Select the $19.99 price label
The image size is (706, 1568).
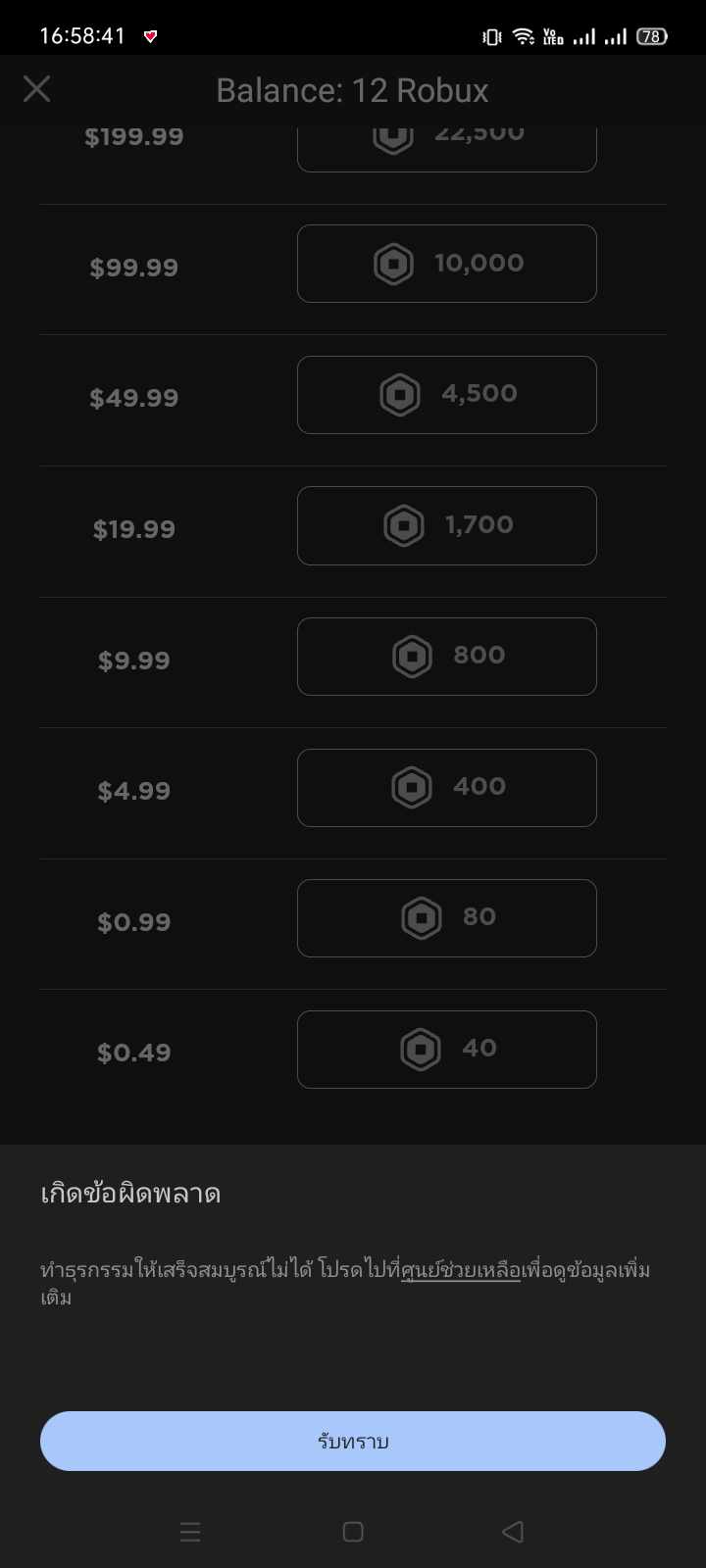click(134, 529)
